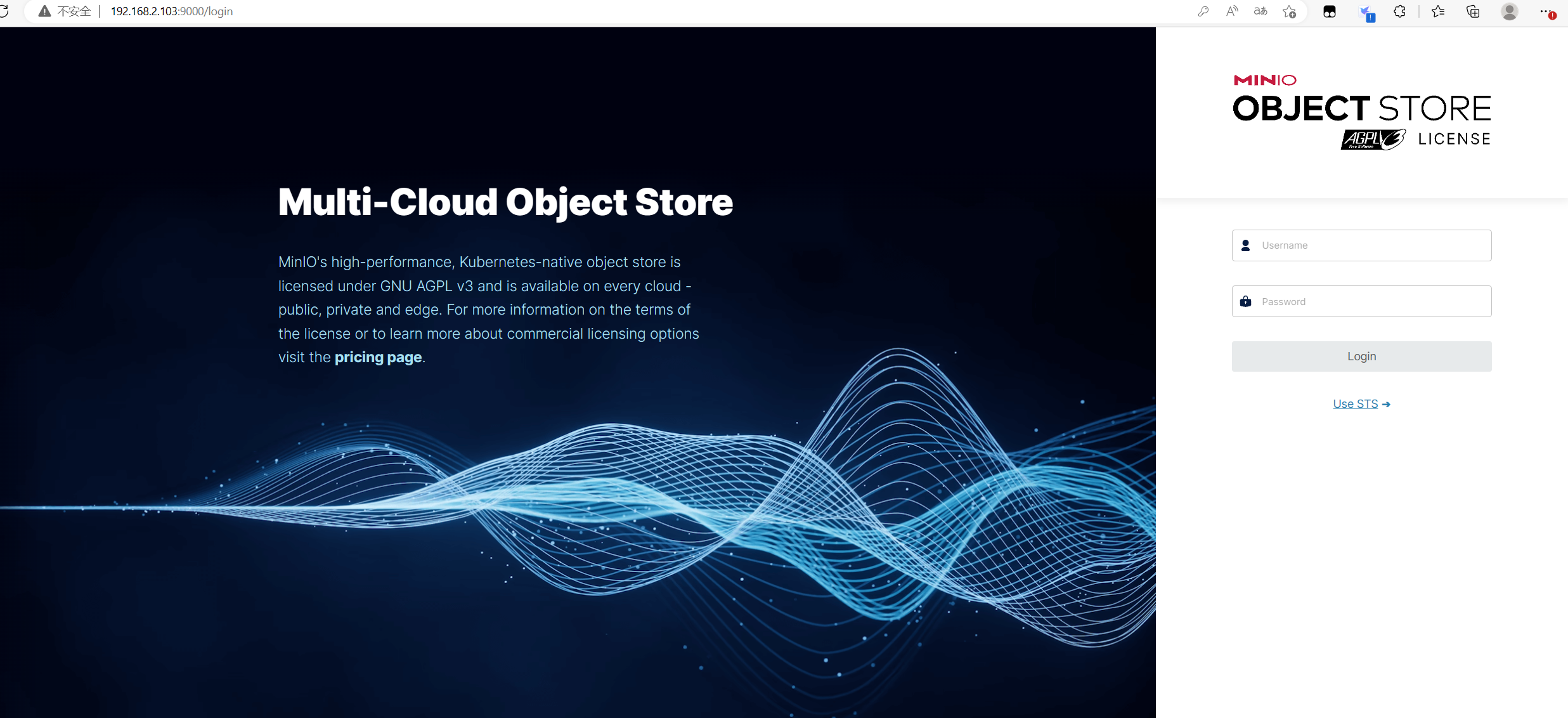
Task: Open the pricing page link
Action: click(x=378, y=357)
